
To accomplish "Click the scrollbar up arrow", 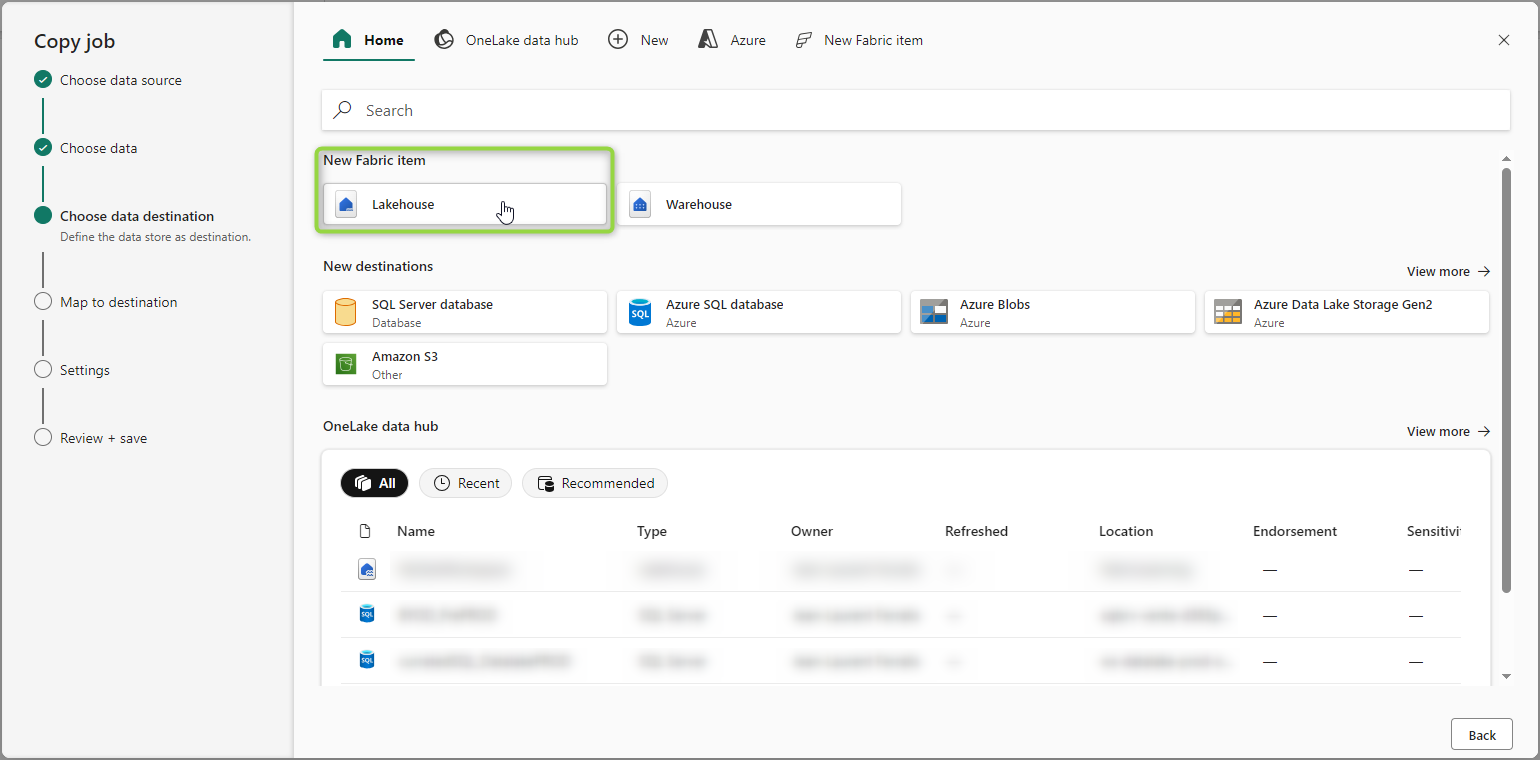I will pyautogui.click(x=1507, y=159).
